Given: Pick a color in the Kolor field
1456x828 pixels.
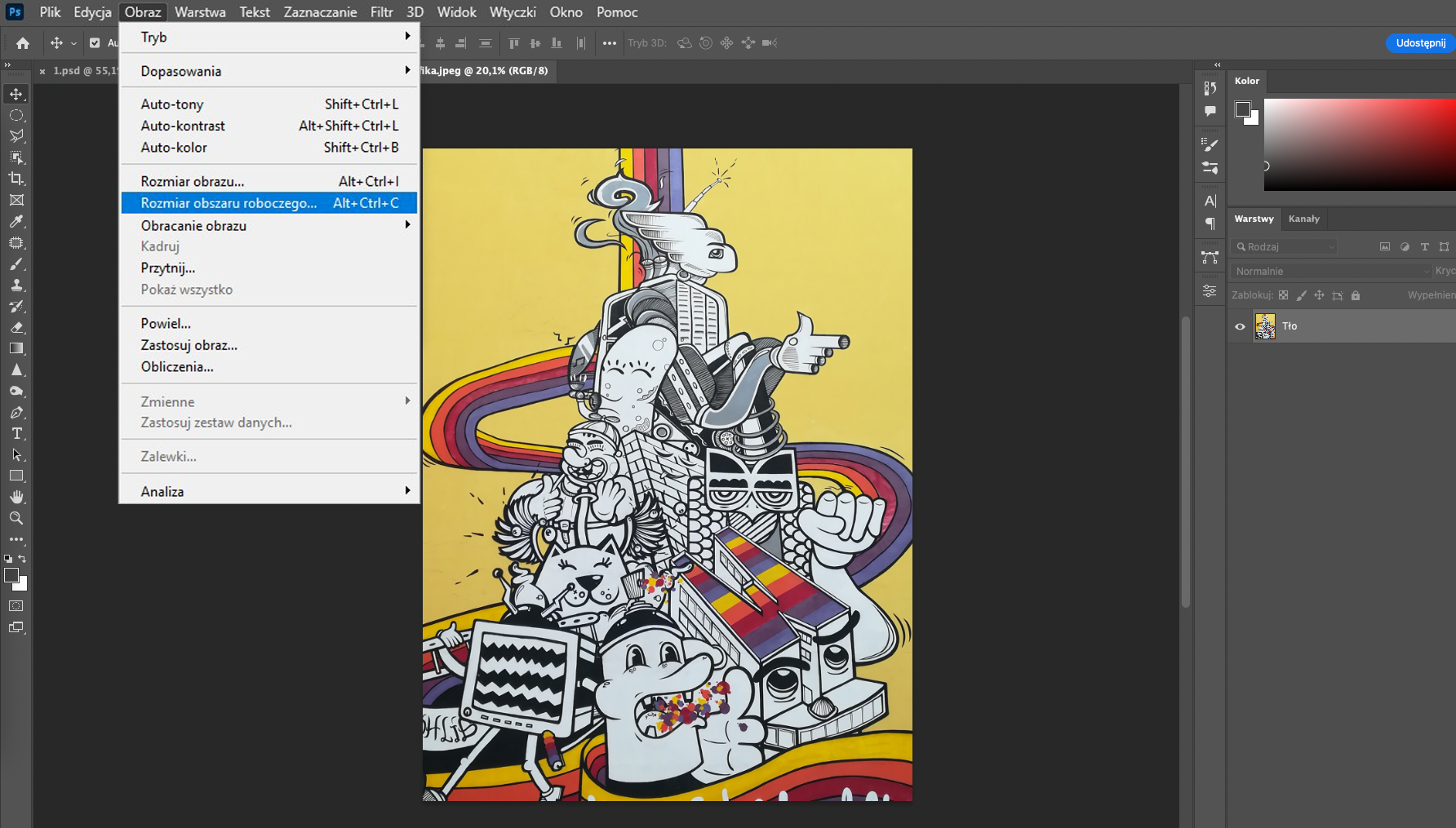Looking at the screenshot, I should pos(1360,144).
